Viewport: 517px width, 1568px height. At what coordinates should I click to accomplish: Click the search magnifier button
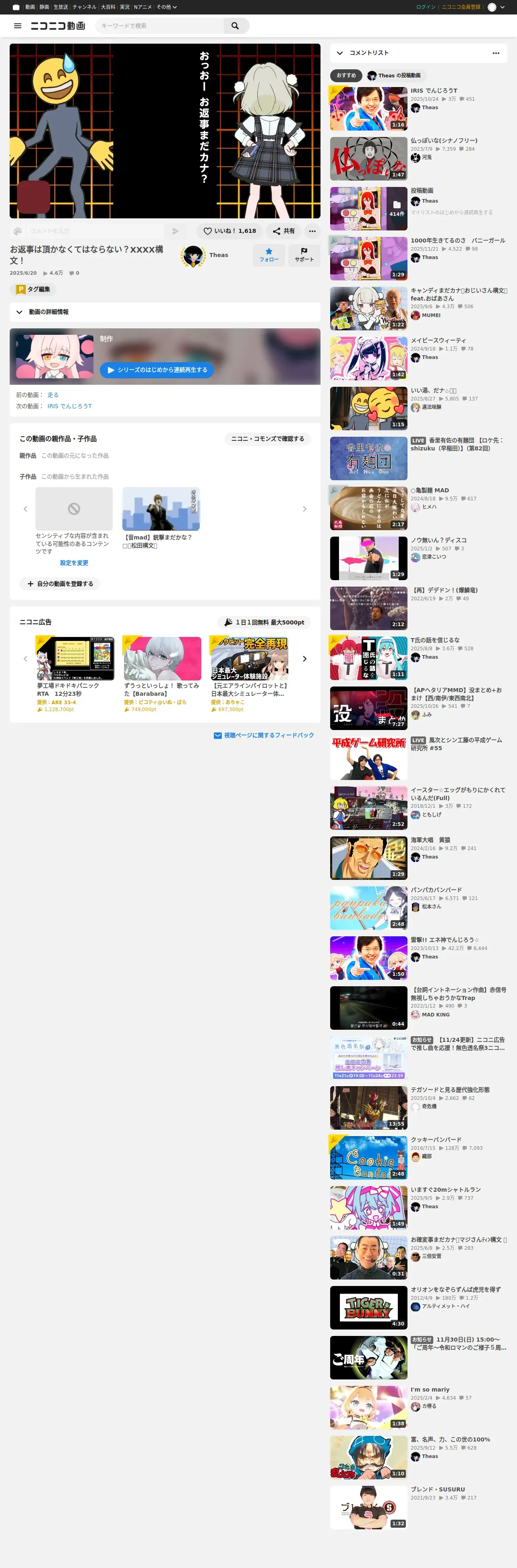236,25
